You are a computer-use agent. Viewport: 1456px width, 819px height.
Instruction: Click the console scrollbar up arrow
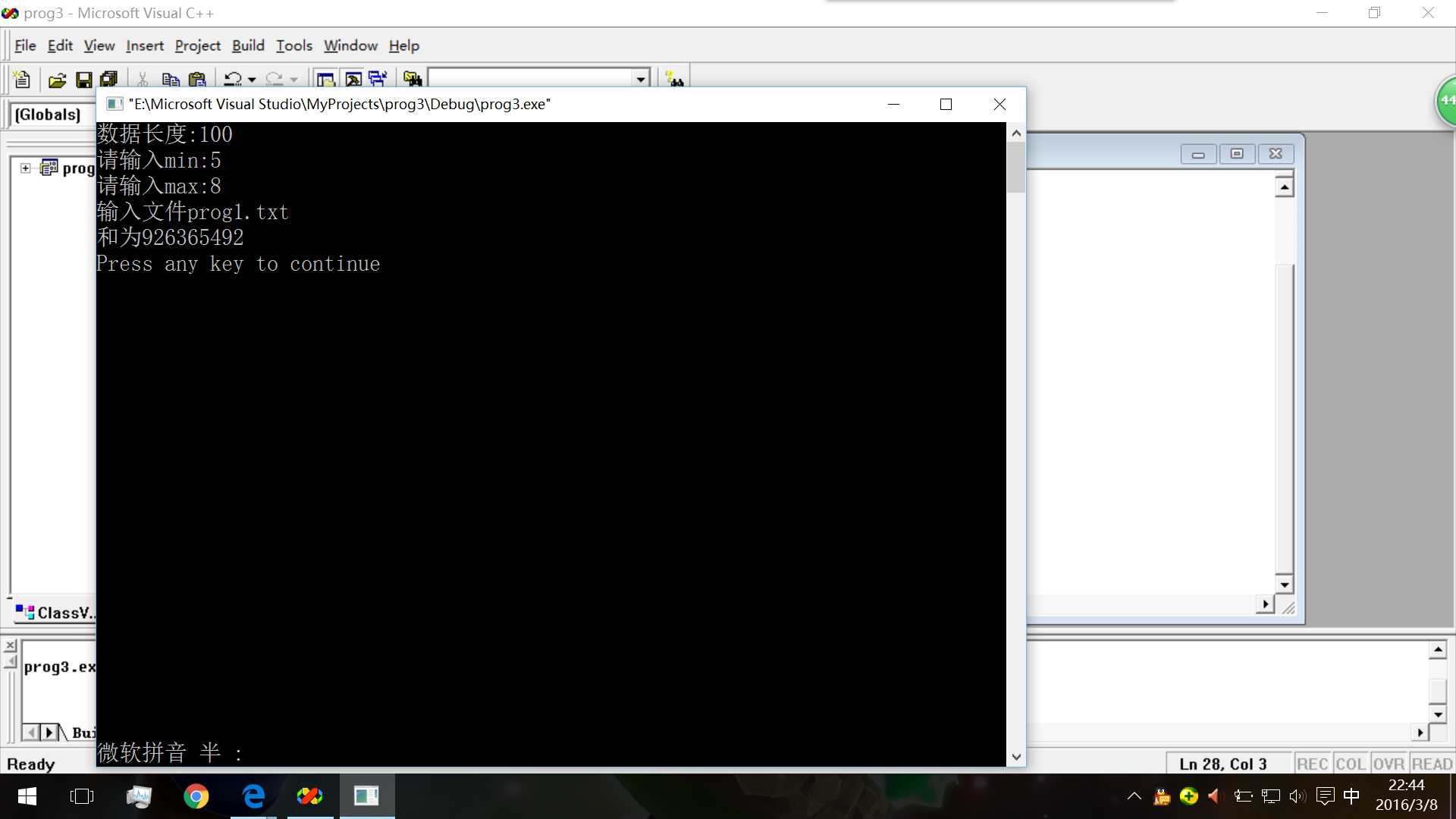[1016, 133]
